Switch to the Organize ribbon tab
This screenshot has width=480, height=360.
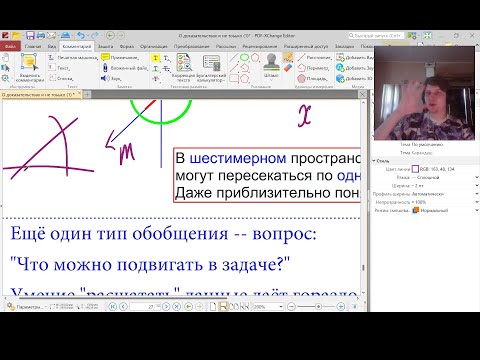click(x=154, y=46)
